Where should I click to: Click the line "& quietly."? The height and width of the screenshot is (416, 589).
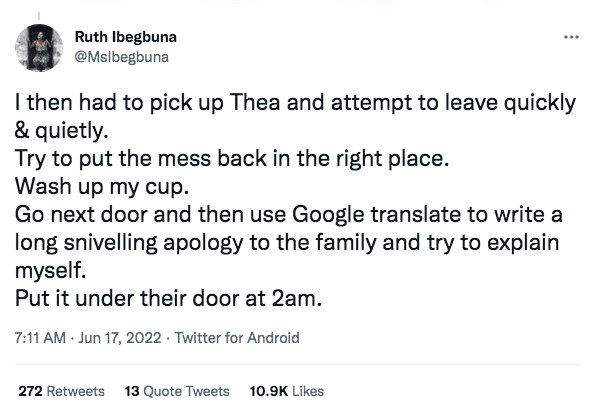(62, 131)
